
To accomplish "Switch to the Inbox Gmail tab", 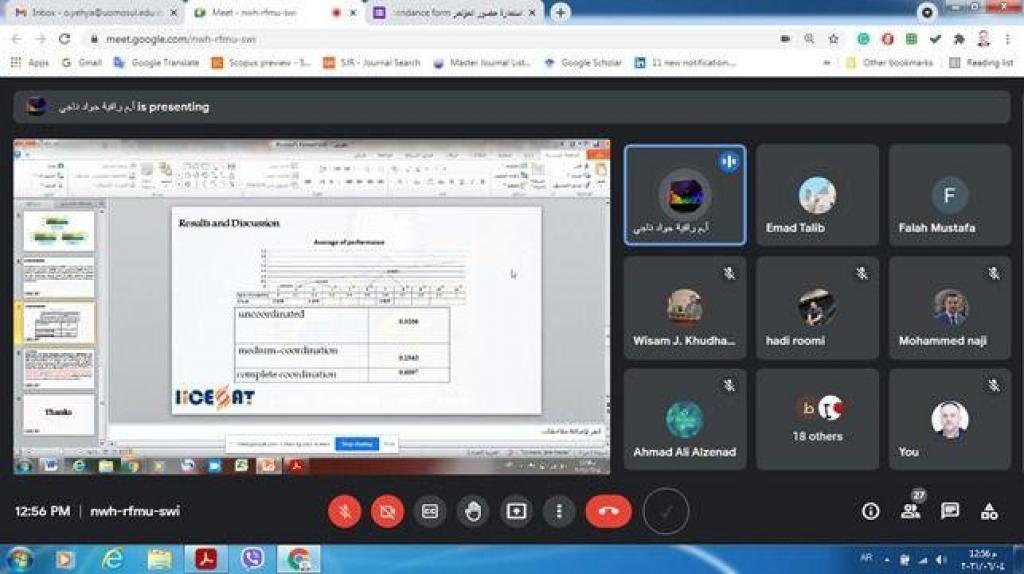I will click(x=90, y=13).
